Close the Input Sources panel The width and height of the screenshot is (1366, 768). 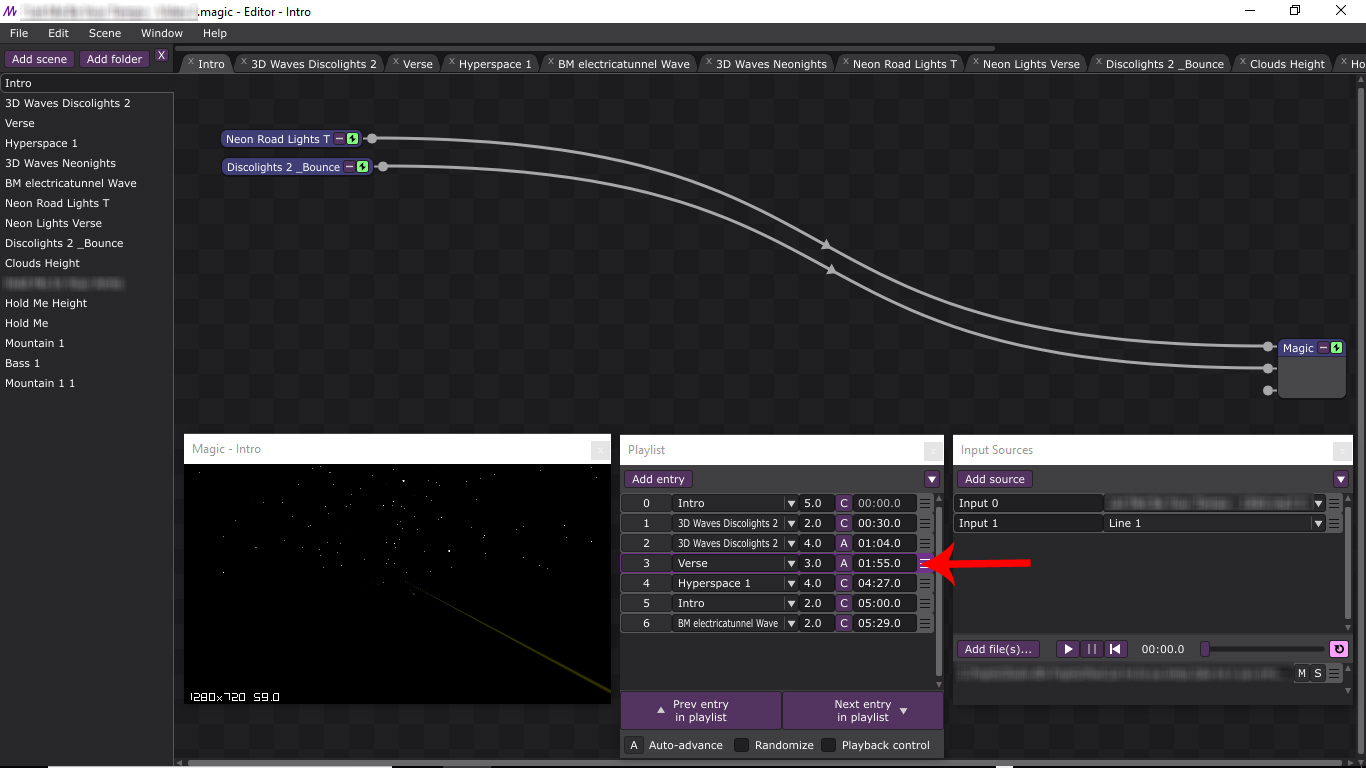click(1341, 450)
